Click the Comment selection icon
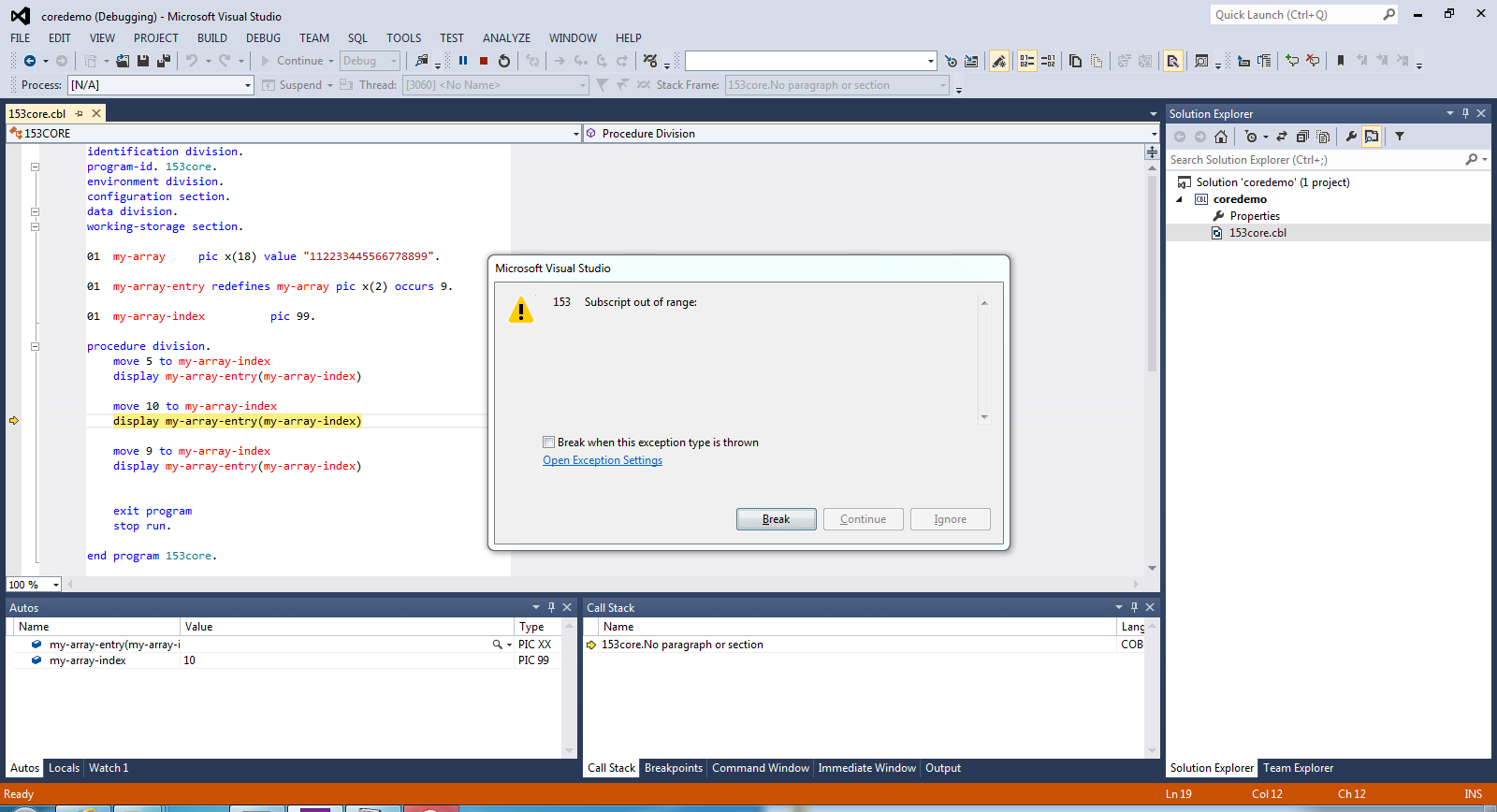Viewport: 1497px width, 812px height. point(1292,61)
